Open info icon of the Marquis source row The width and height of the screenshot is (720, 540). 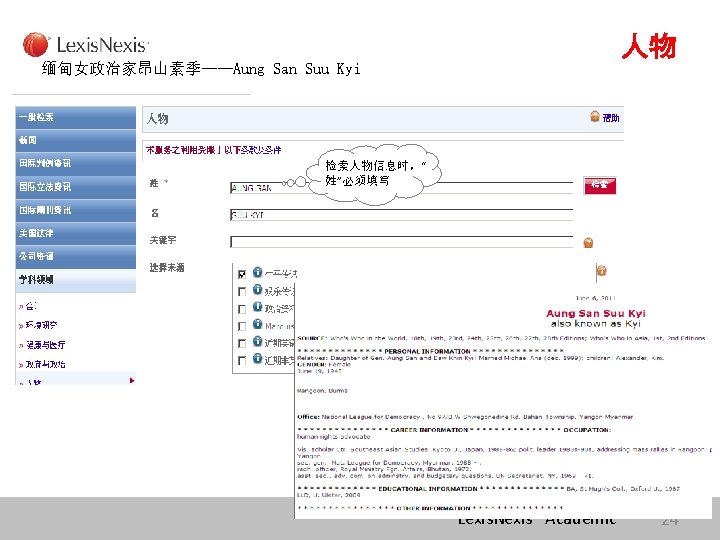click(258, 324)
